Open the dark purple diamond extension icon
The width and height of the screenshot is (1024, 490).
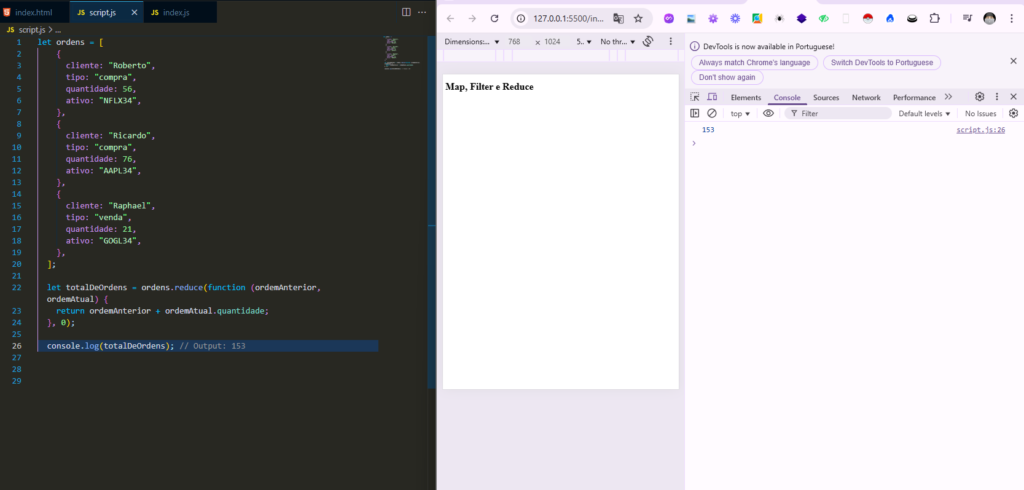[801, 18]
